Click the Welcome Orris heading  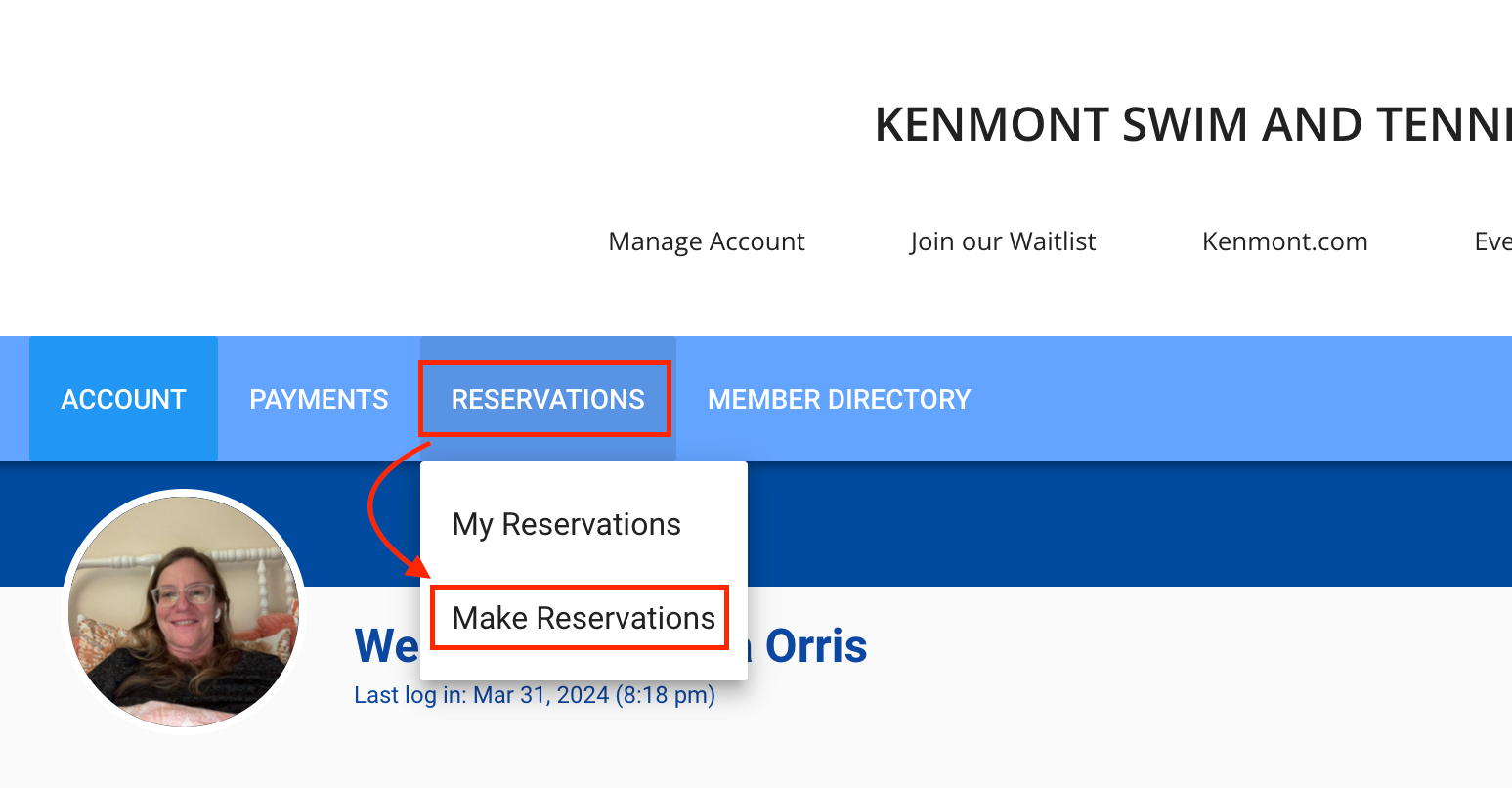pyautogui.click(x=606, y=645)
